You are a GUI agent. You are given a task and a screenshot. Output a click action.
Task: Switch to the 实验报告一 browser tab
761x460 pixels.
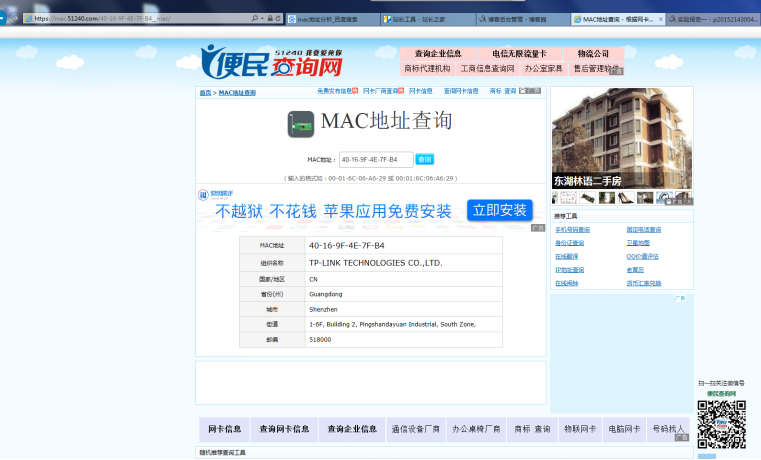[x=713, y=19]
